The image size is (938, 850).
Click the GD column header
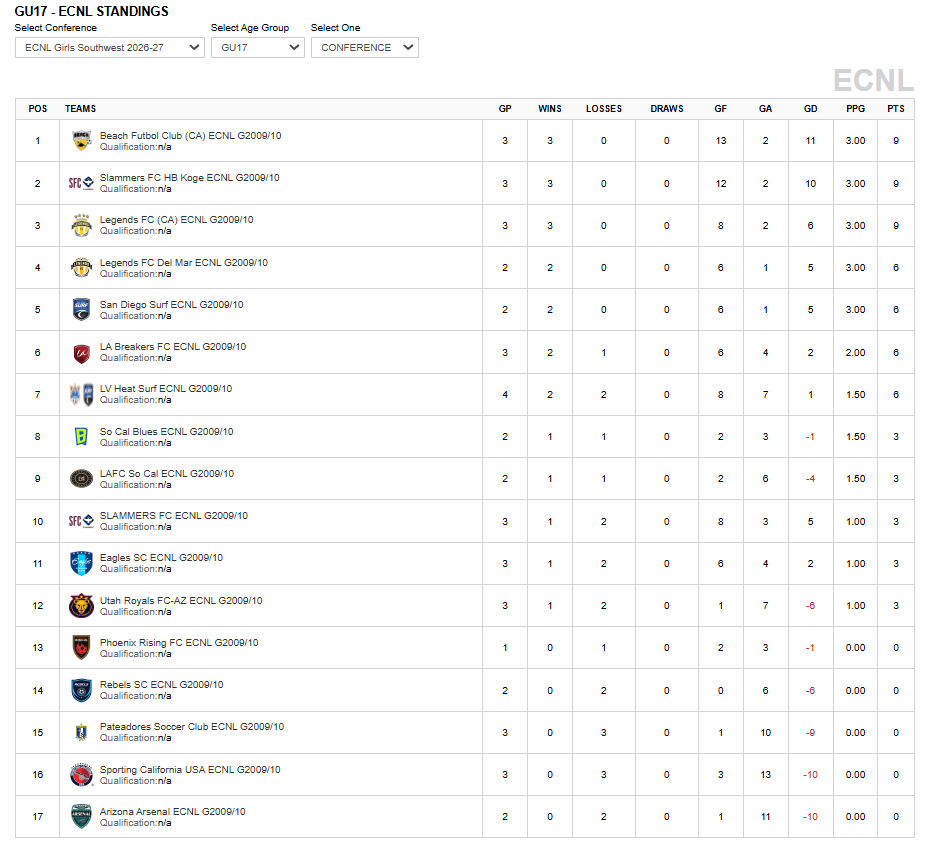pos(811,109)
